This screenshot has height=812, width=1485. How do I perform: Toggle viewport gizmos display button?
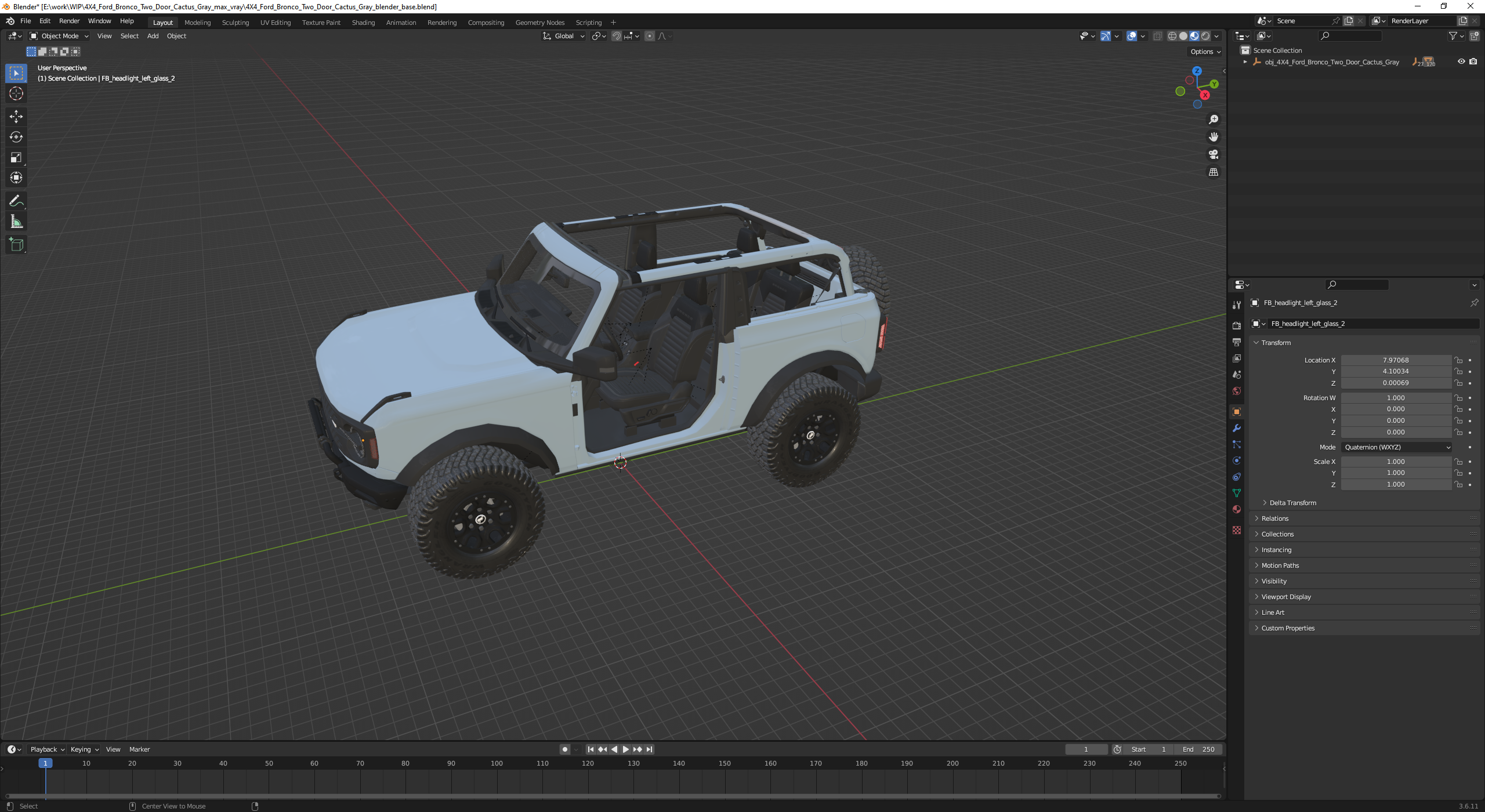click(1106, 36)
